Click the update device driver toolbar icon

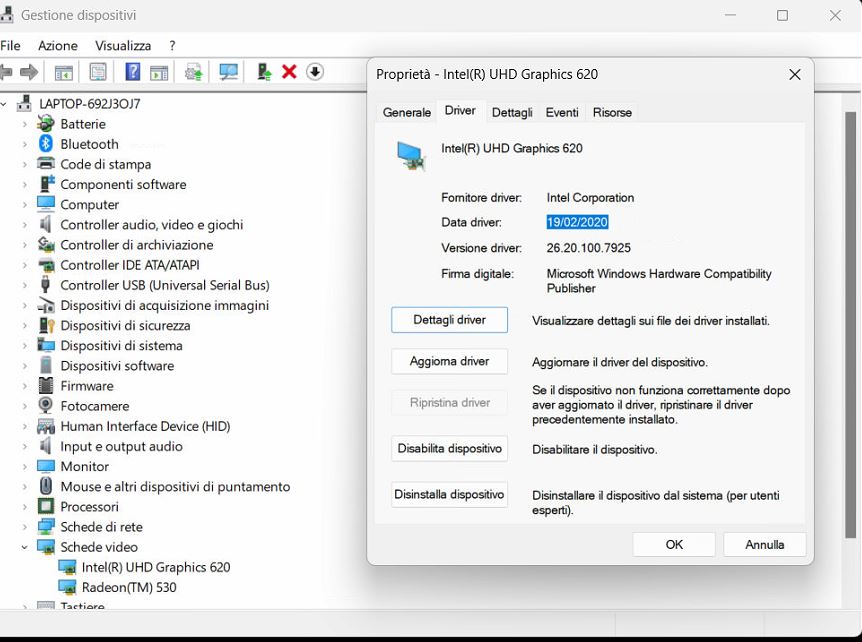pyautogui.click(x=264, y=72)
